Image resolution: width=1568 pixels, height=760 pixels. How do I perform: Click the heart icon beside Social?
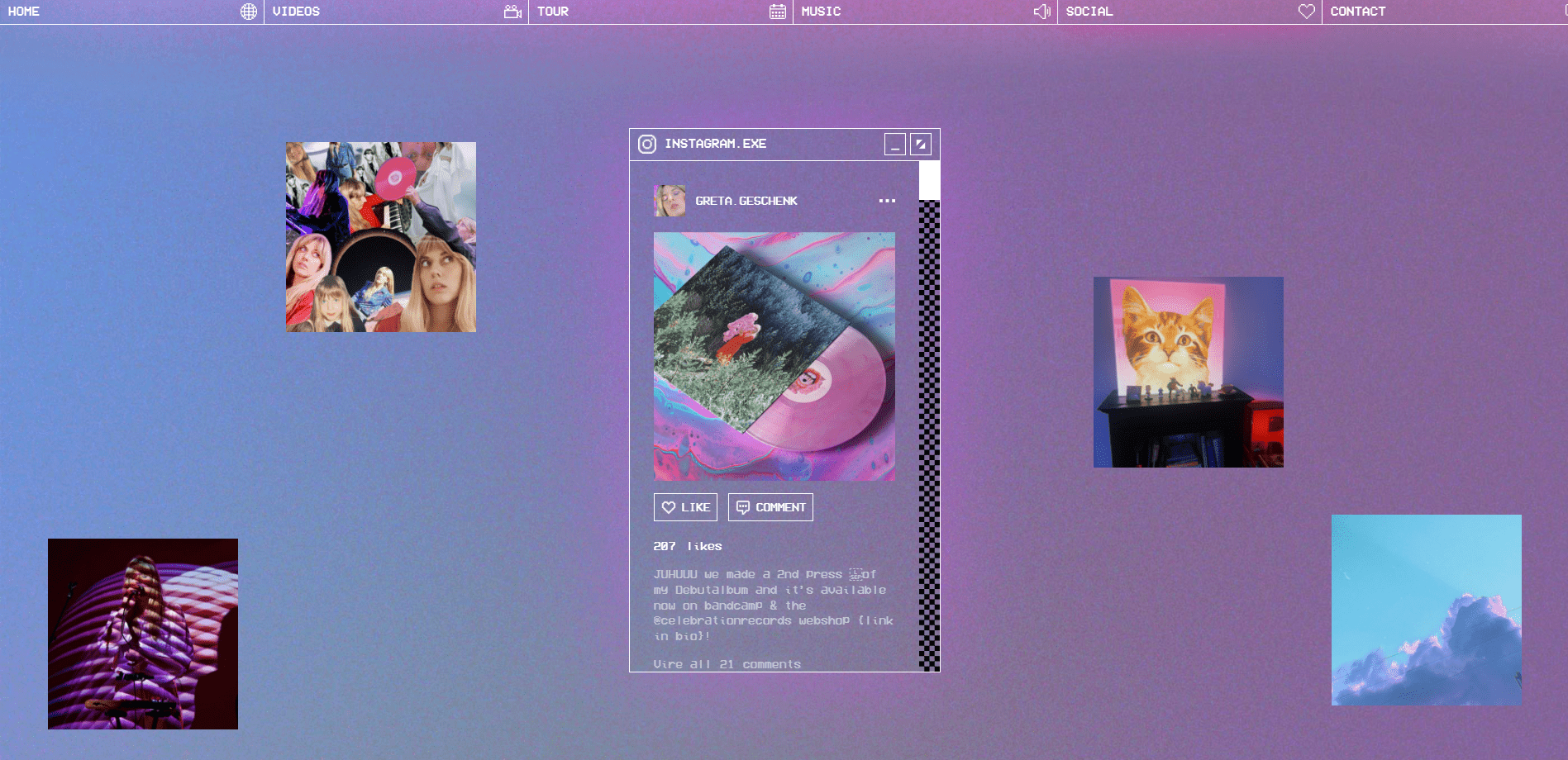click(1306, 12)
